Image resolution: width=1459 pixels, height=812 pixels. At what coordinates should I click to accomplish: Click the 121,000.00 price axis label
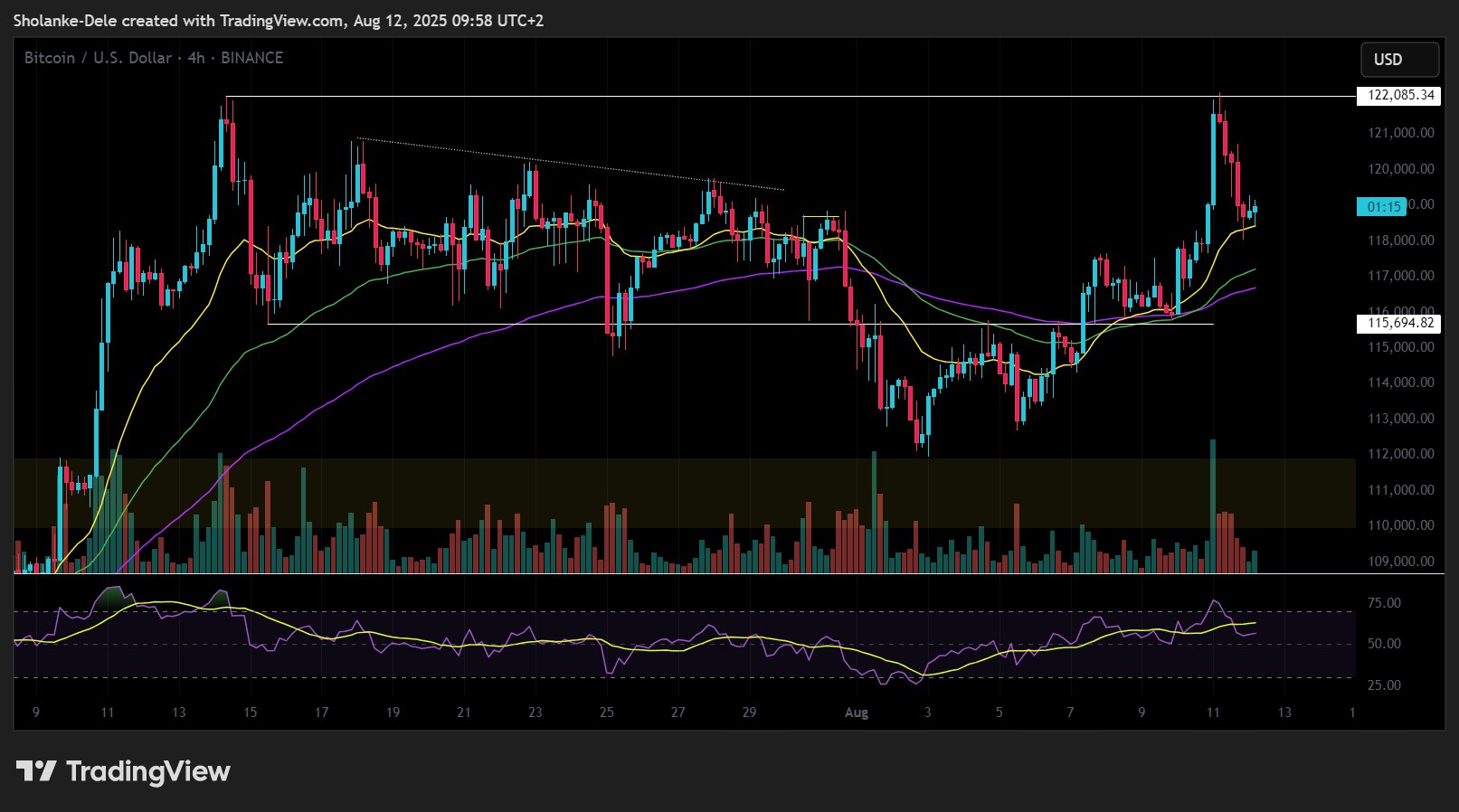coord(1401,133)
